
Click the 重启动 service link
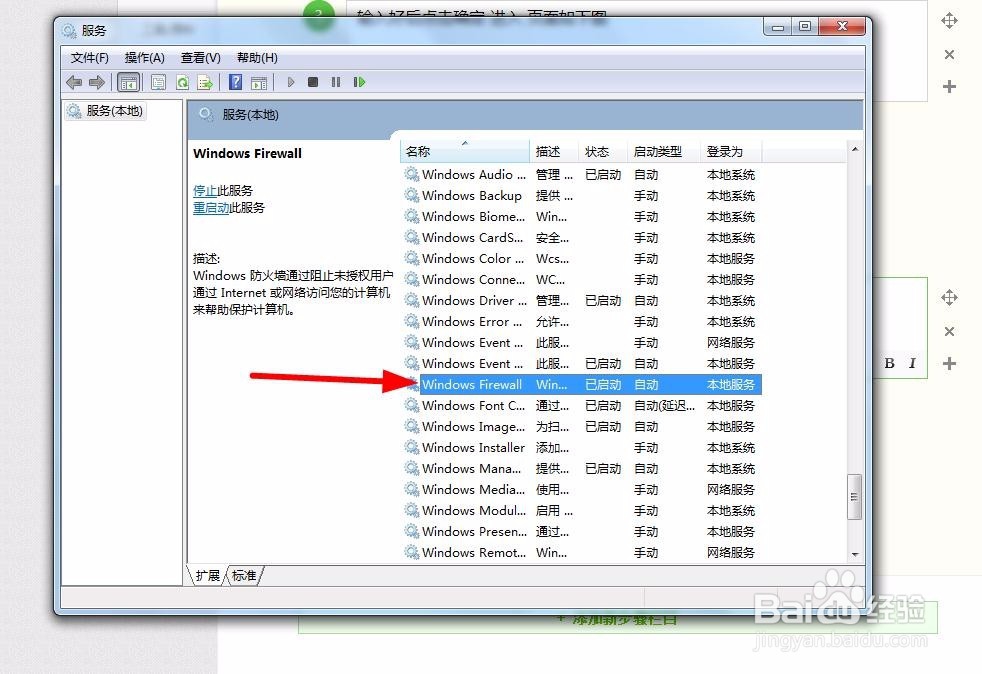[x=211, y=207]
